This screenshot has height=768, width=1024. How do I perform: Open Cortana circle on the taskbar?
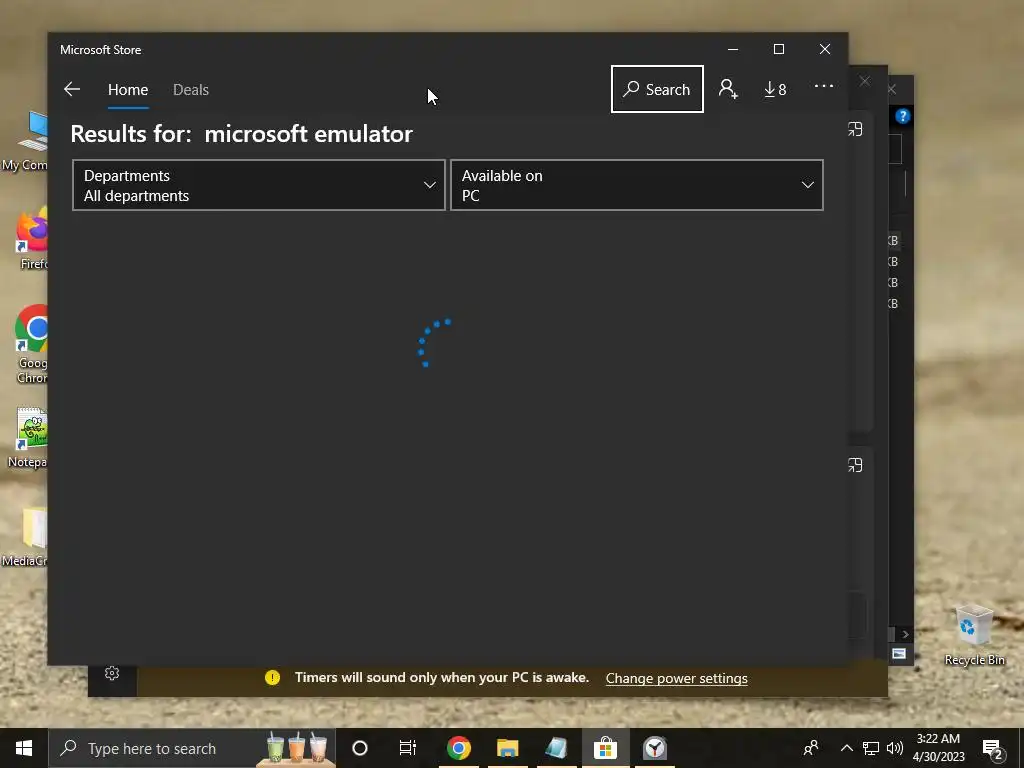(x=360, y=748)
